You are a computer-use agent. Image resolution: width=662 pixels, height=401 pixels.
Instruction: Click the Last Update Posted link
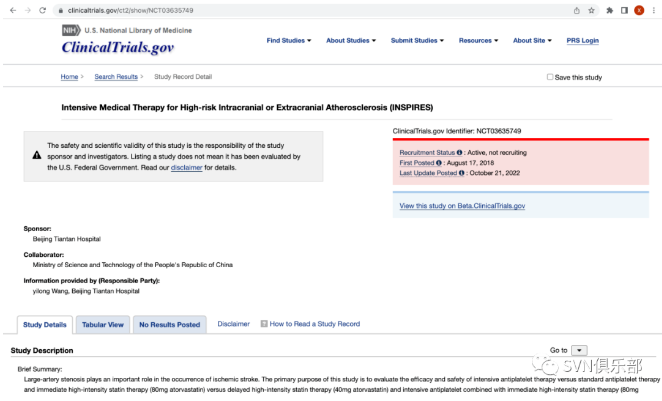pos(428,173)
